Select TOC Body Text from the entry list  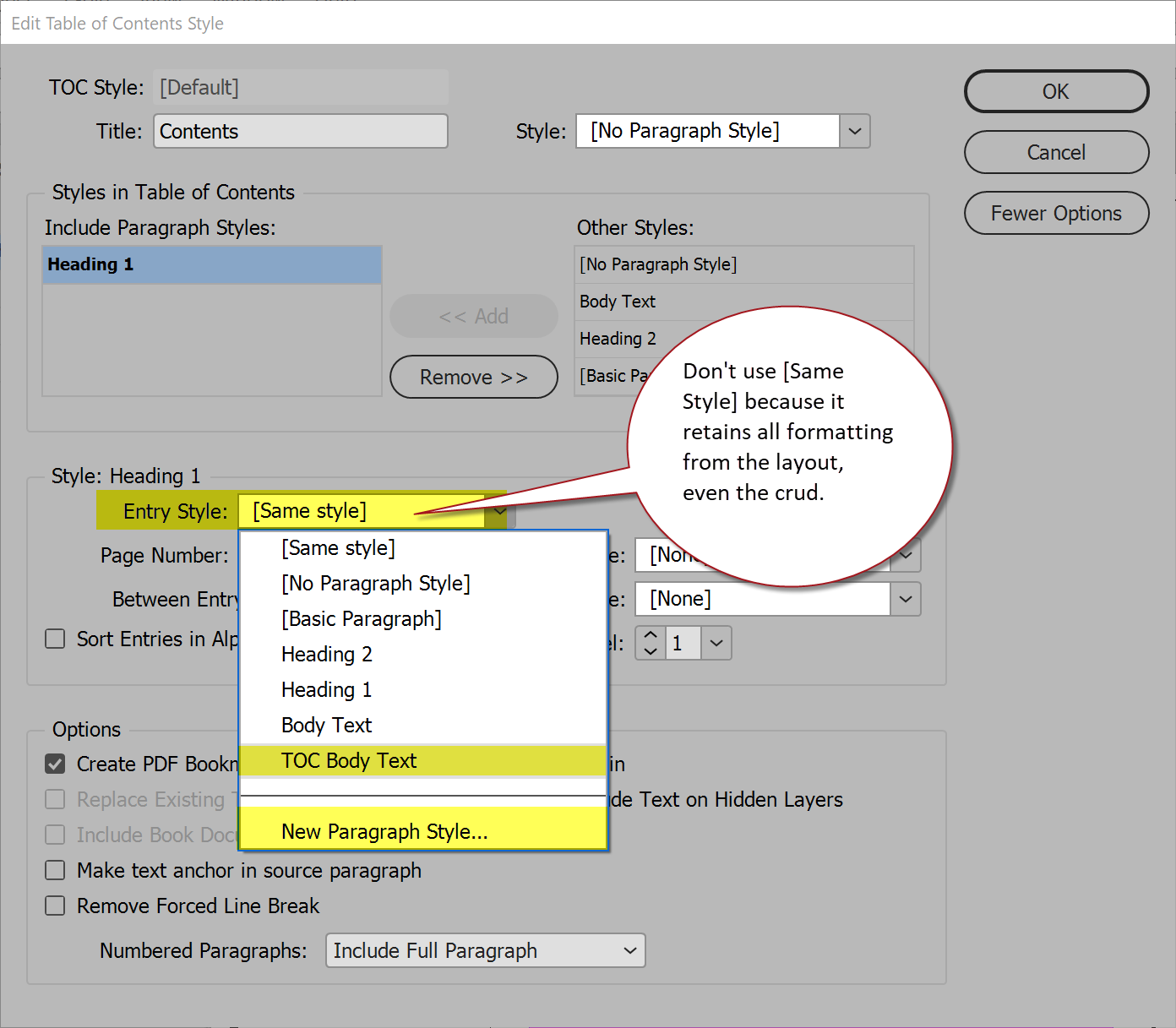(349, 760)
